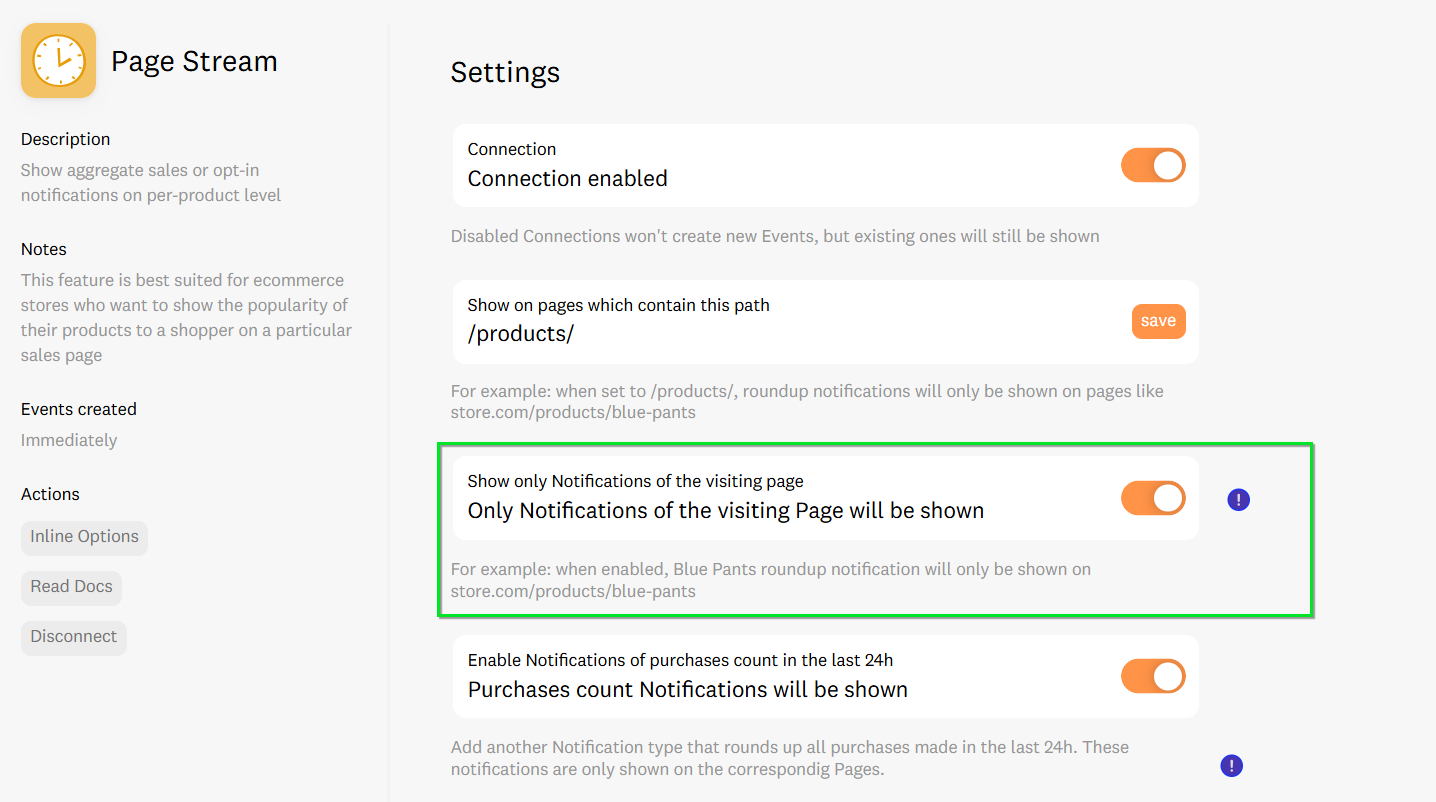Select the Description section label
Image resolution: width=1436 pixels, height=802 pixels.
(x=65, y=139)
